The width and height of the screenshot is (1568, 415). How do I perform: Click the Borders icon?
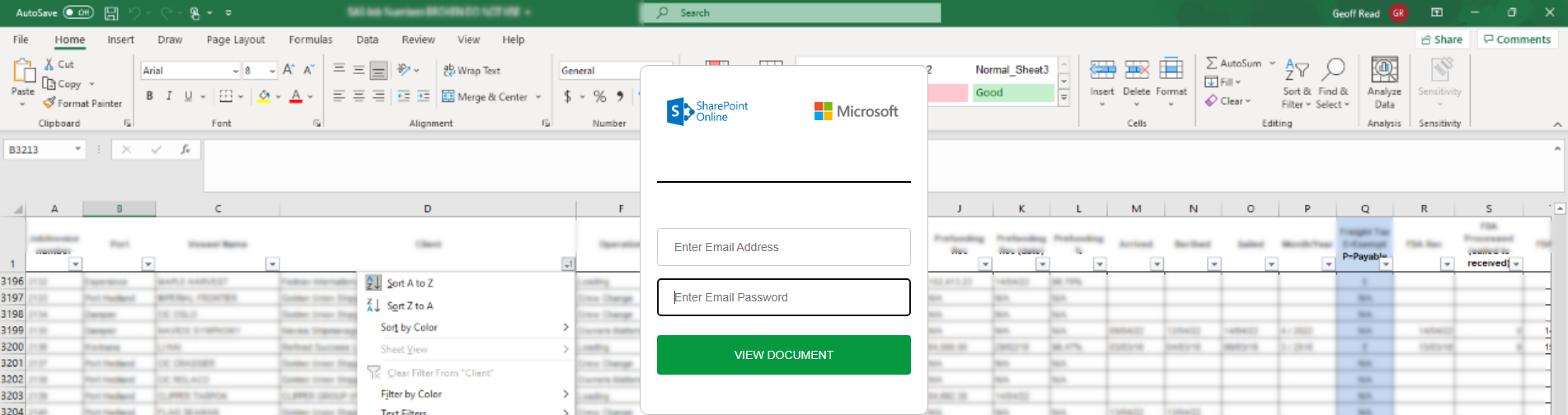pyautogui.click(x=226, y=96)
